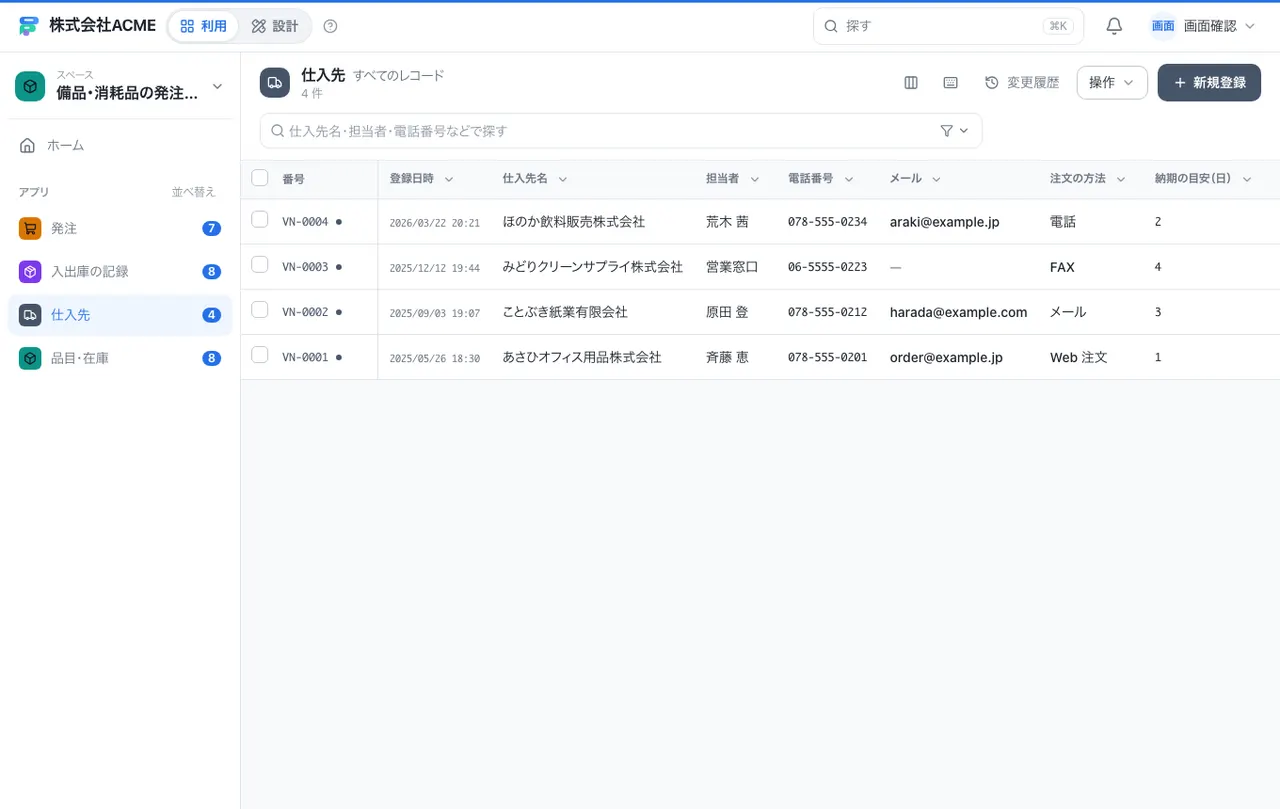Click the keyboard shortcuts icon
This screenshot has height=809, width=1280.
tap(951, 83)
